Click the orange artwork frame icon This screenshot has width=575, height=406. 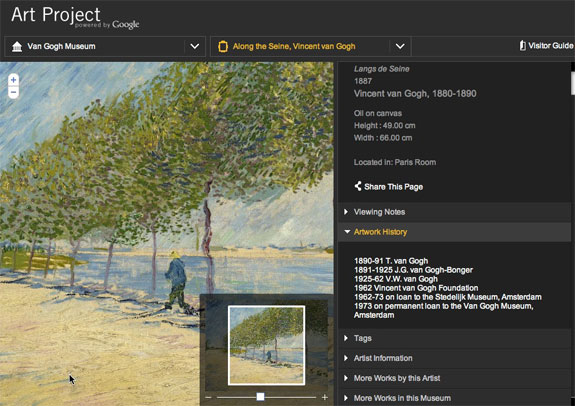coord(223,47)
